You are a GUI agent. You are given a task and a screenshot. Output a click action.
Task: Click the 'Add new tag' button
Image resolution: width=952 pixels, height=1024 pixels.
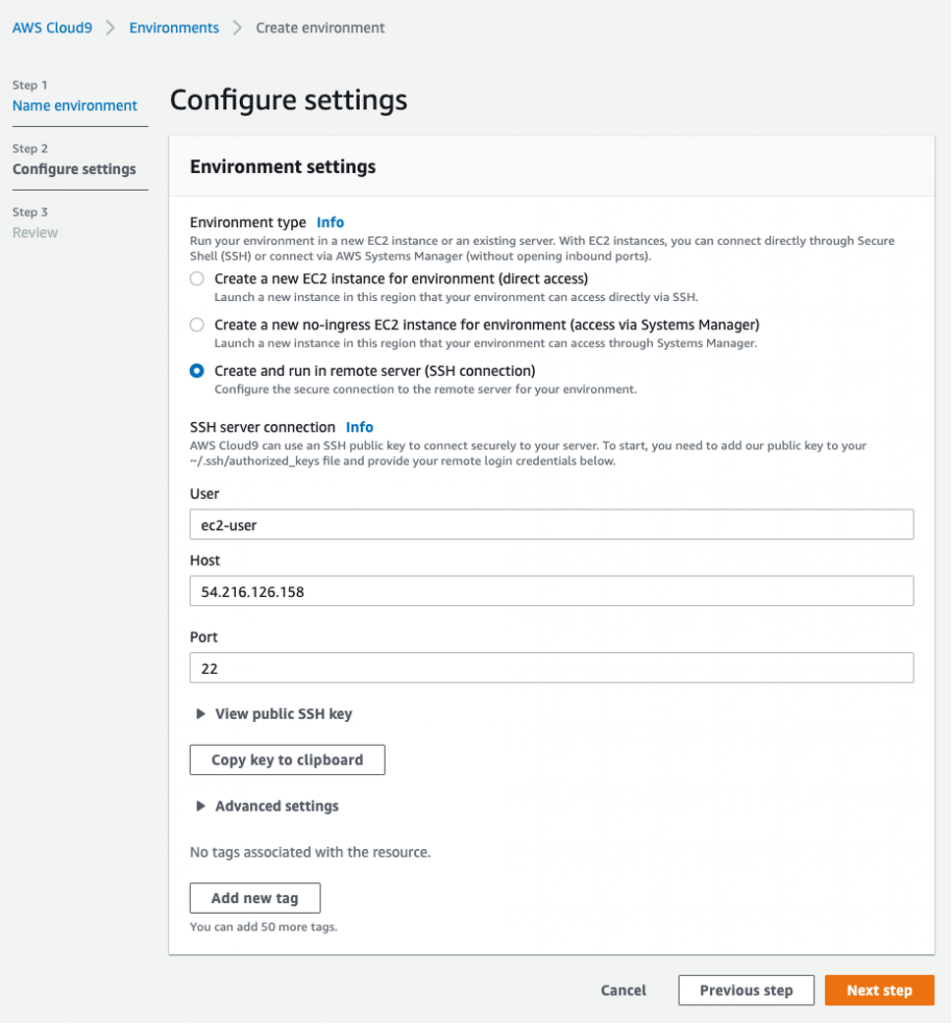pos(254,898)
